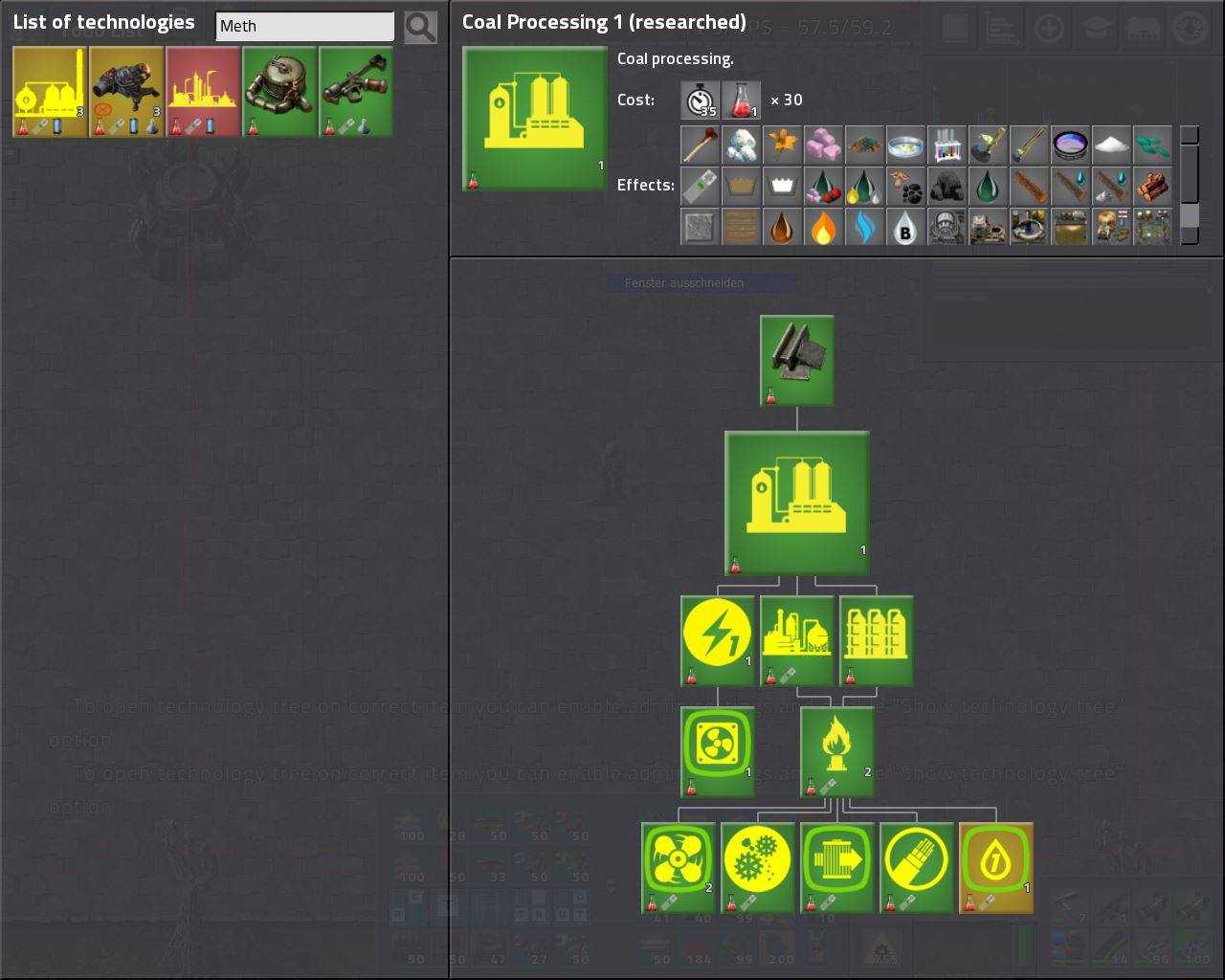Select the red unavailable refinery skyline technology
1225x980 pixels.
click(203, 92)
